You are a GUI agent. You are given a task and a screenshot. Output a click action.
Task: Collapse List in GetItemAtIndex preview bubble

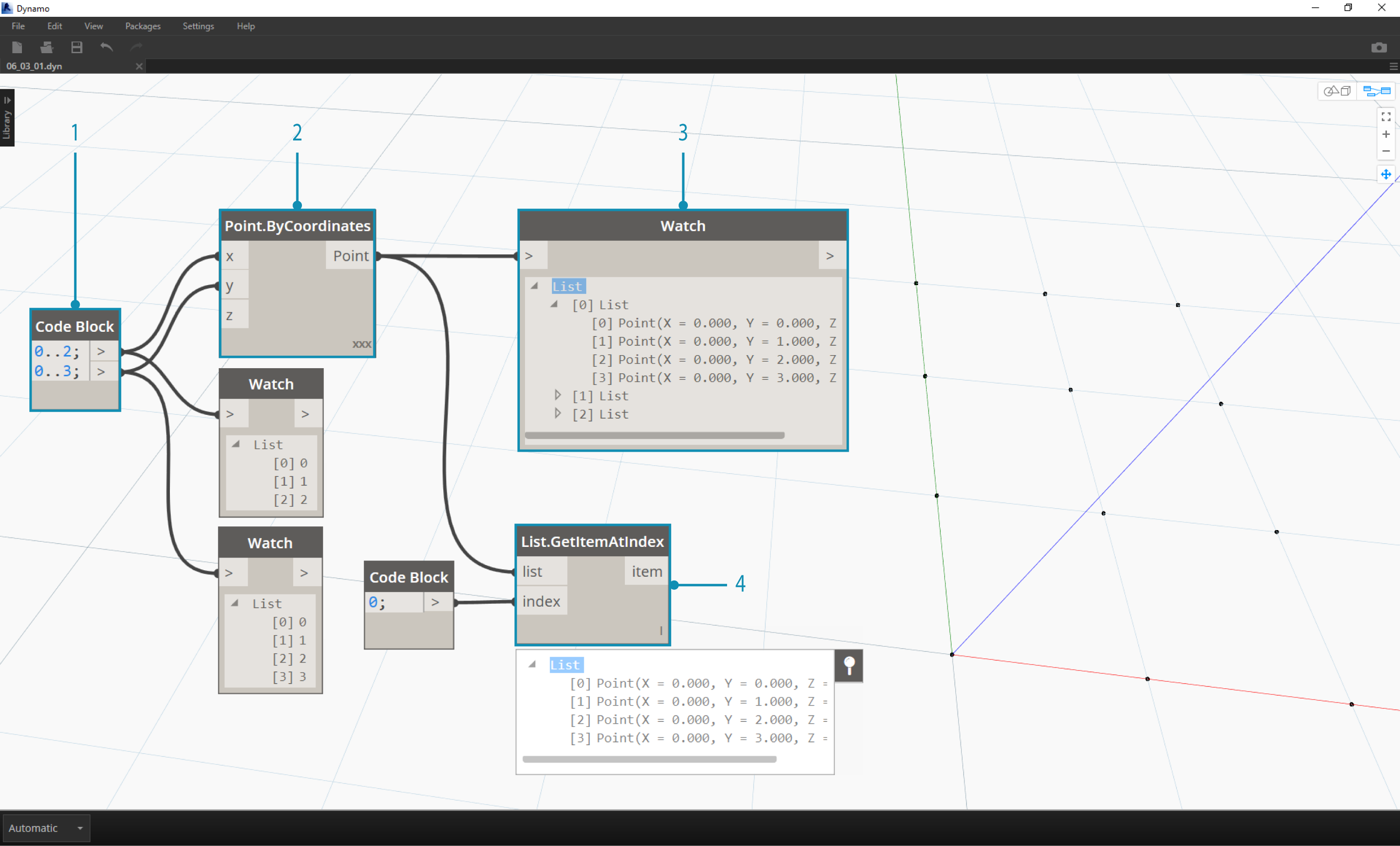(x=532, y=664)
